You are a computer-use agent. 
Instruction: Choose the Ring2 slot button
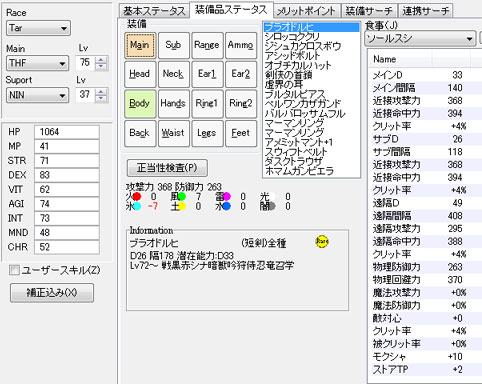[241, 103]
